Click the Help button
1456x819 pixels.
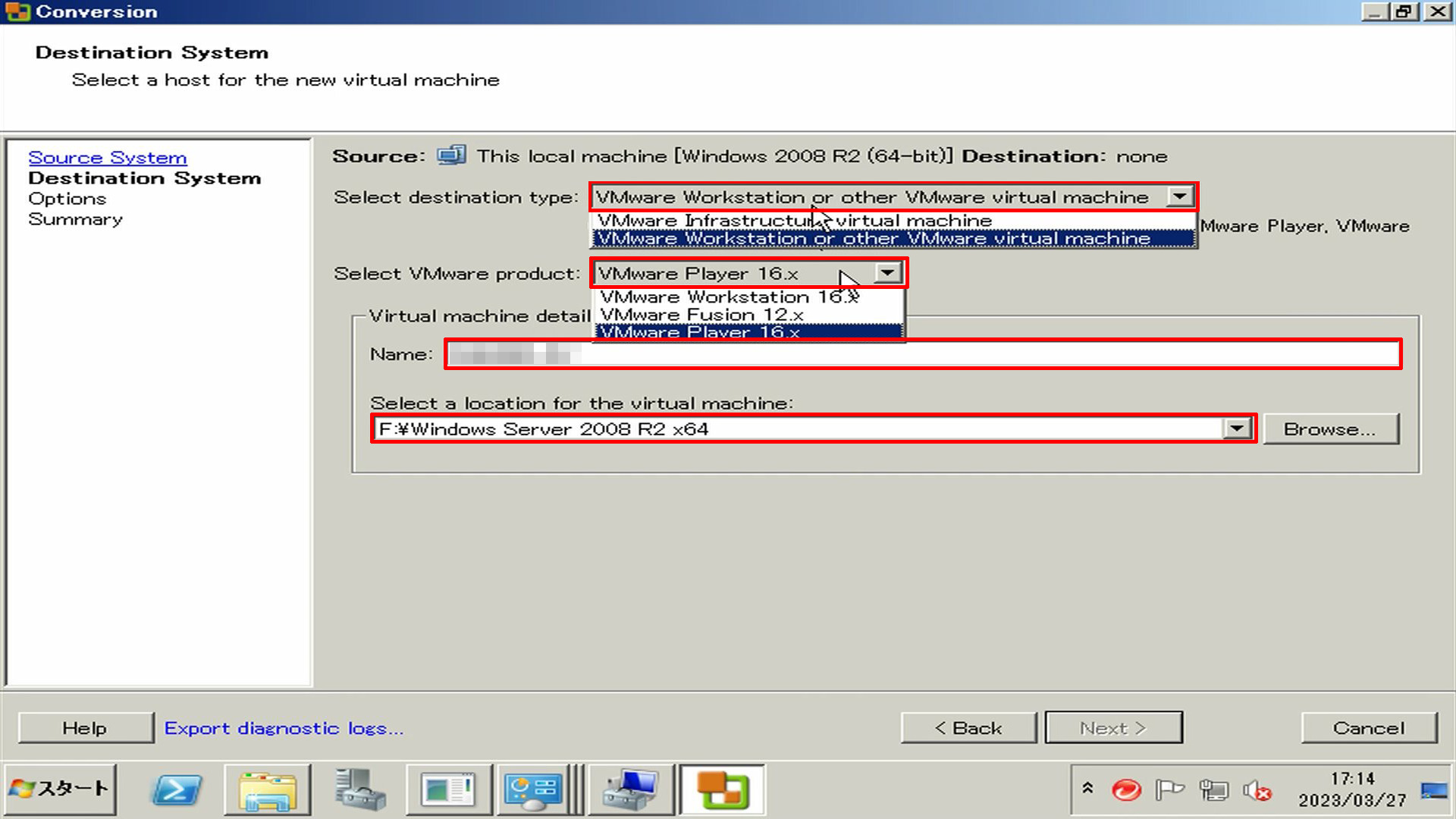[x=85, y=727]
